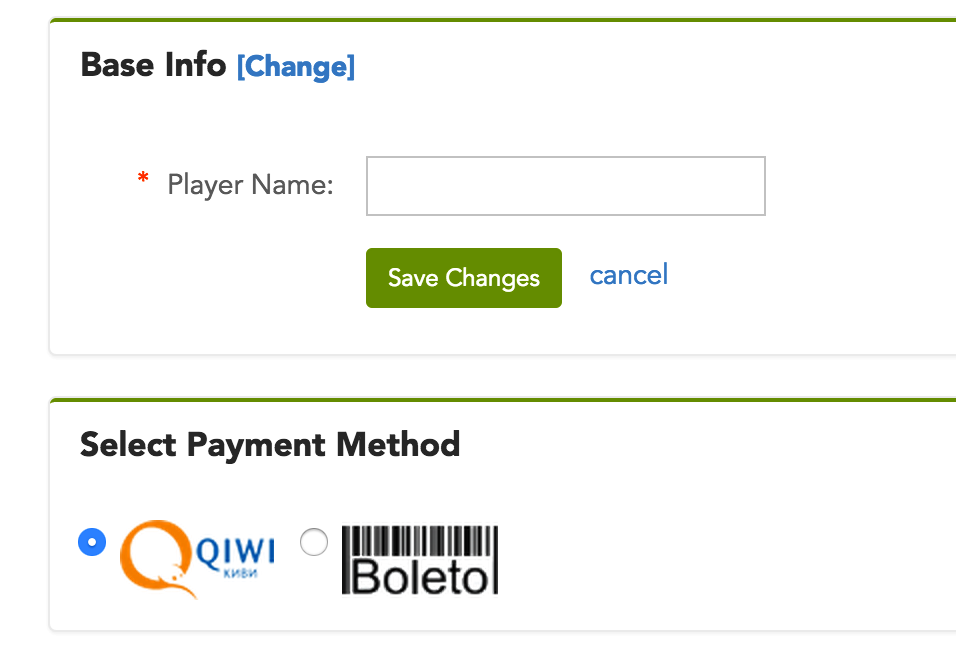Click the red required-field asterisk
This screenshot has width=956, height=654.
pyautogui.click(x=143, y=180)
